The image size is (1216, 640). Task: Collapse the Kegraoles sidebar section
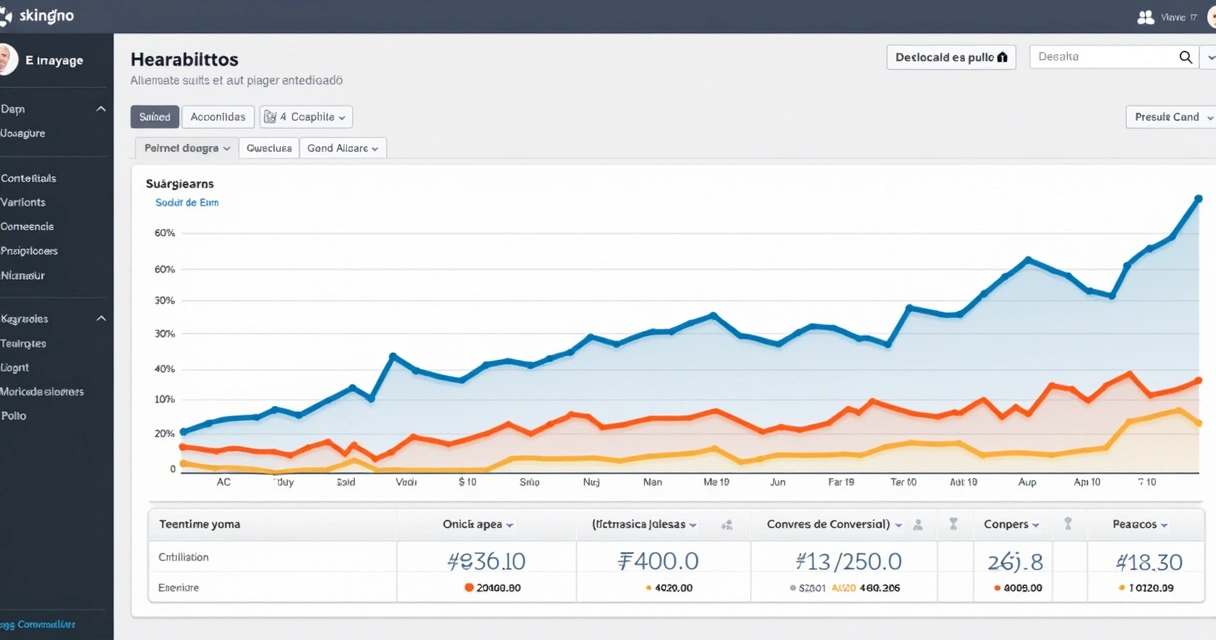[x=101, y=319]
